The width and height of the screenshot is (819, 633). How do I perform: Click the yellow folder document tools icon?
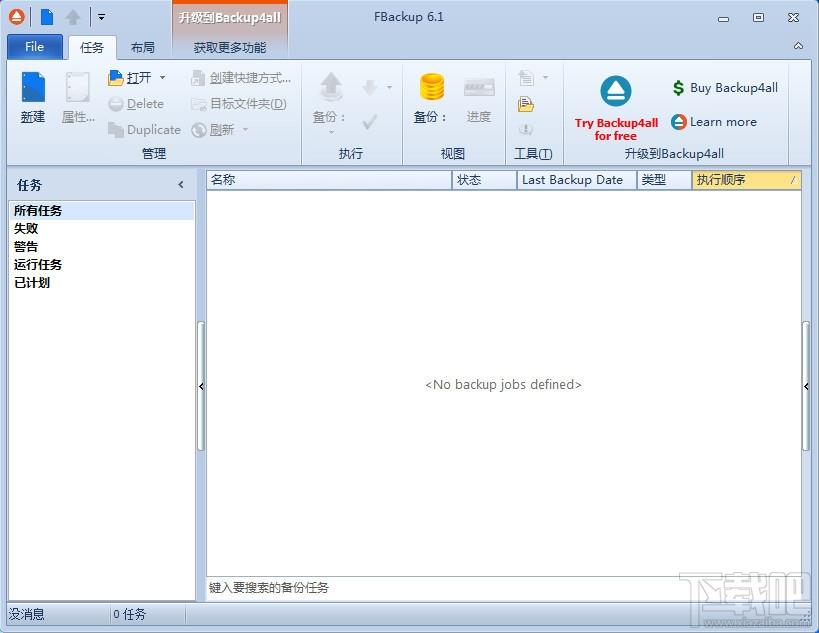[525, 104]
